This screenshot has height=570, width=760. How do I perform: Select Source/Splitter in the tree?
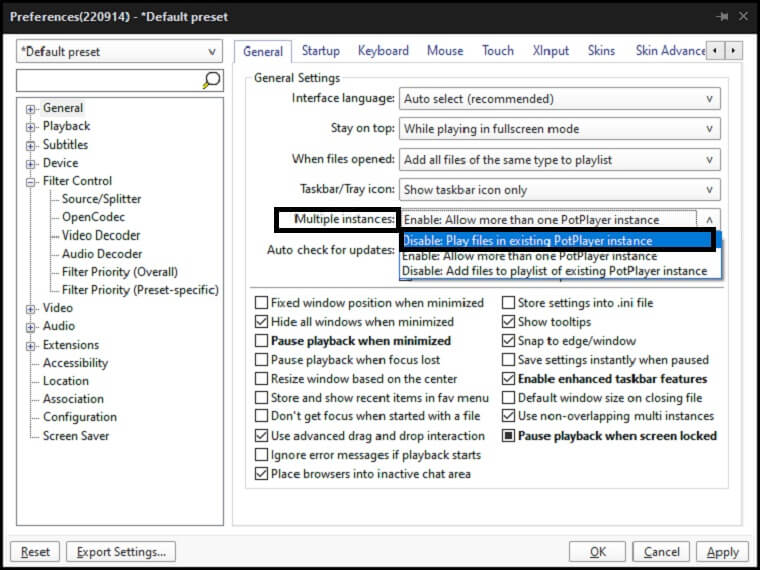[101, 199]
